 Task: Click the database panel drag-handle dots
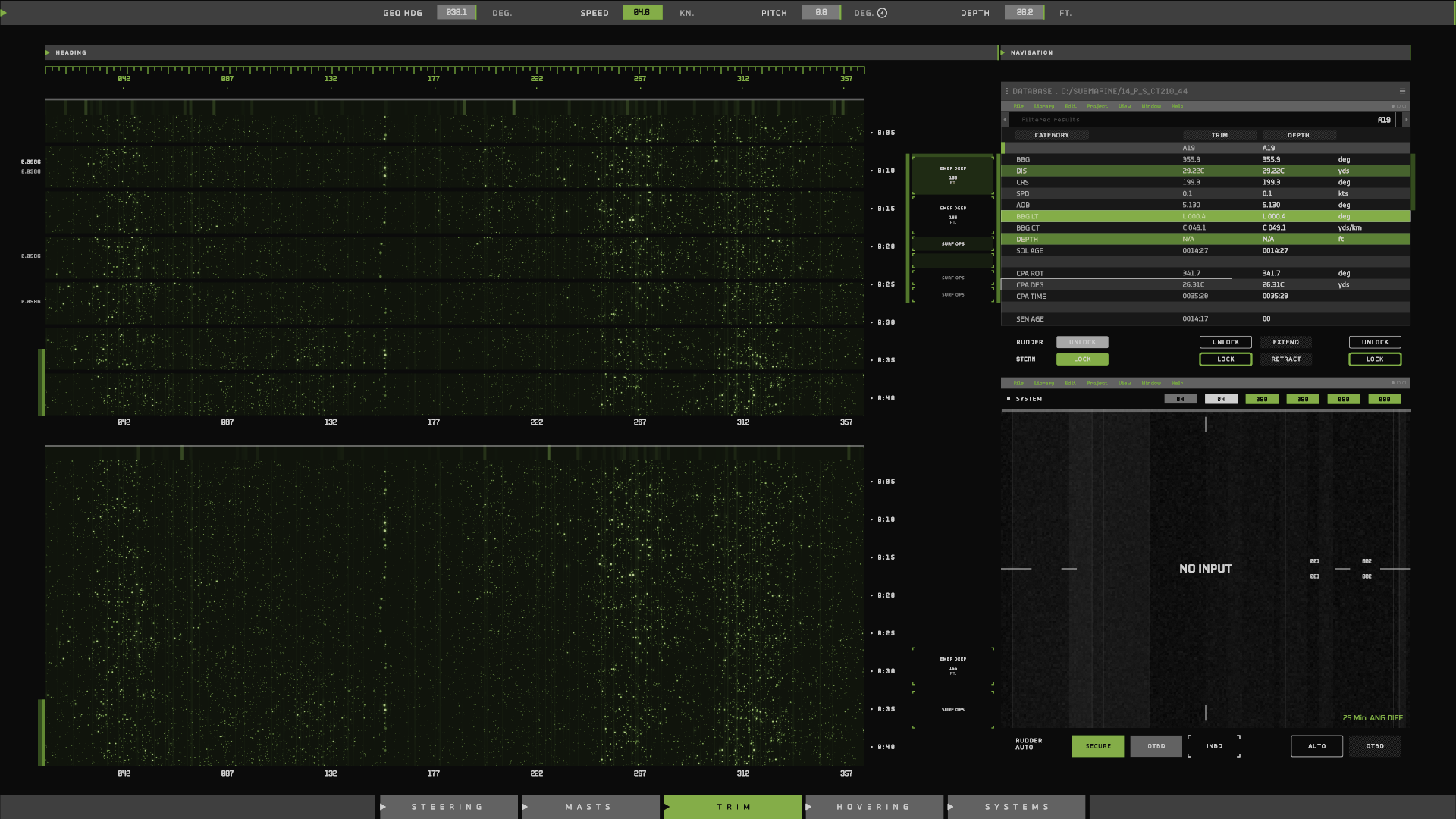(1007, 91)
